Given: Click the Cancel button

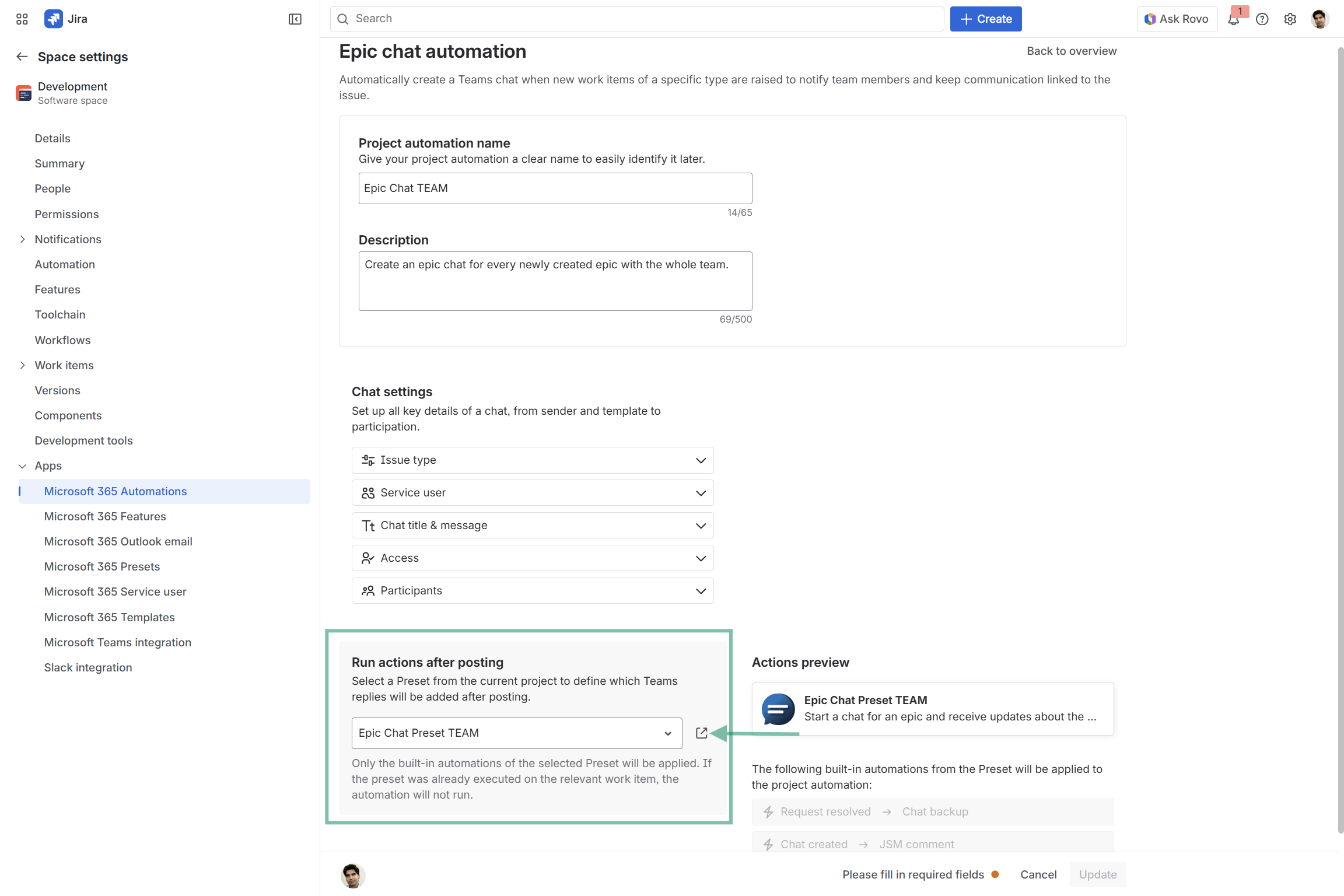Looking at the screenshot, I should (x=1038, y=874).
